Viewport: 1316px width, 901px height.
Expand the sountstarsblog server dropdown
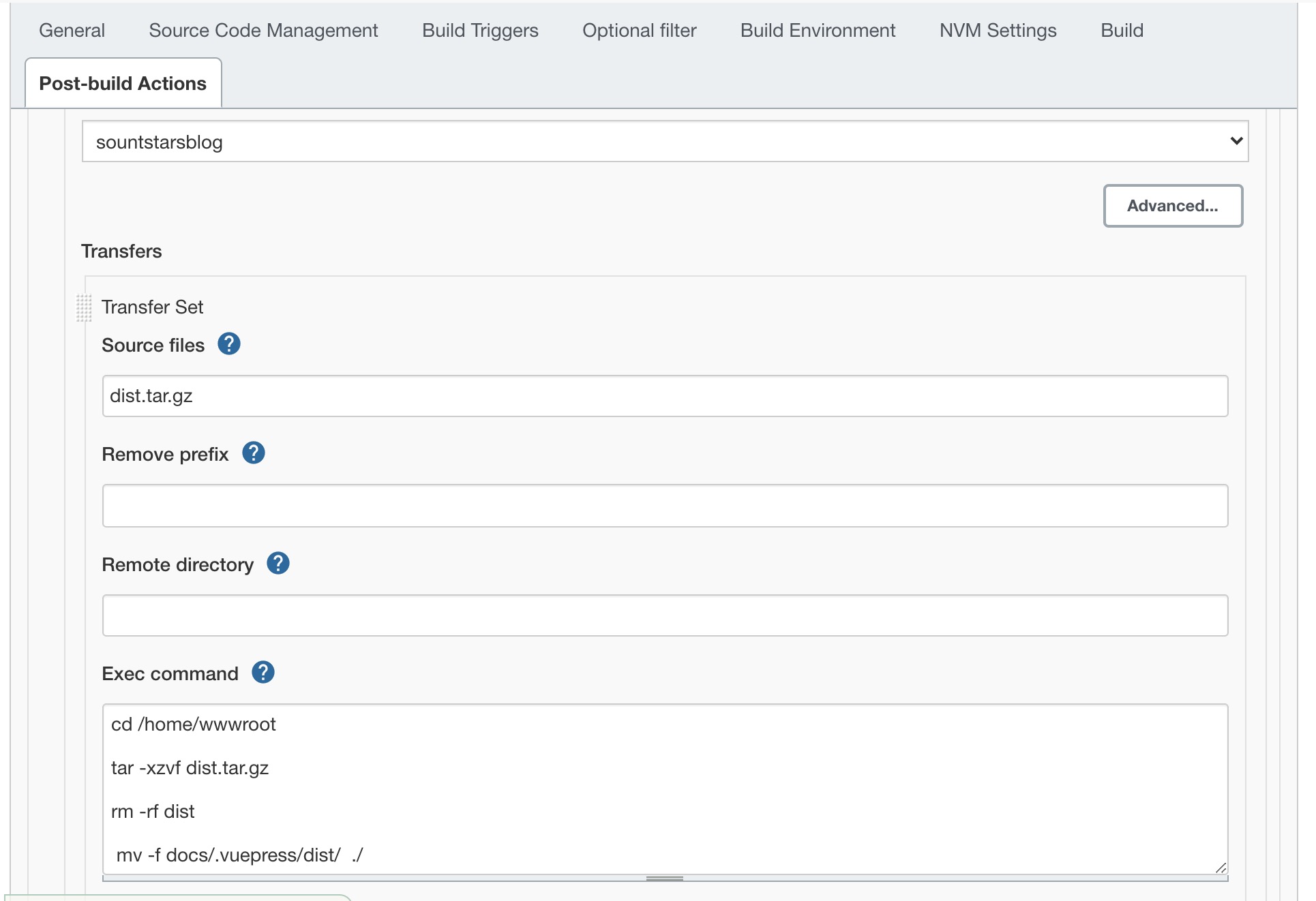point(665,142)
